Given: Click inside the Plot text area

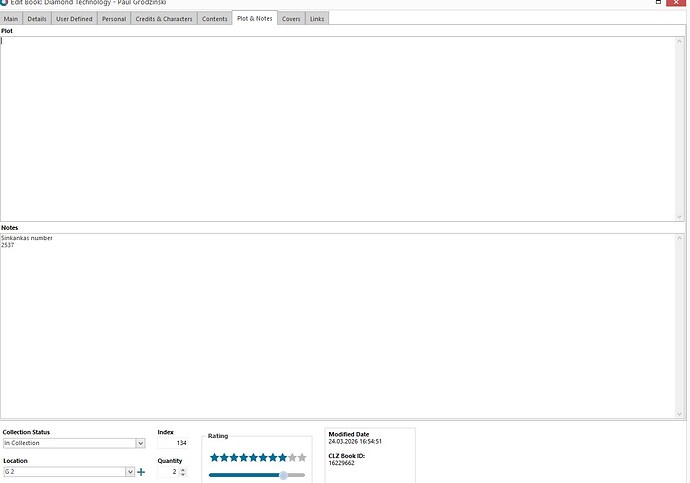Looking at the screenshot, I should [338, 129].
